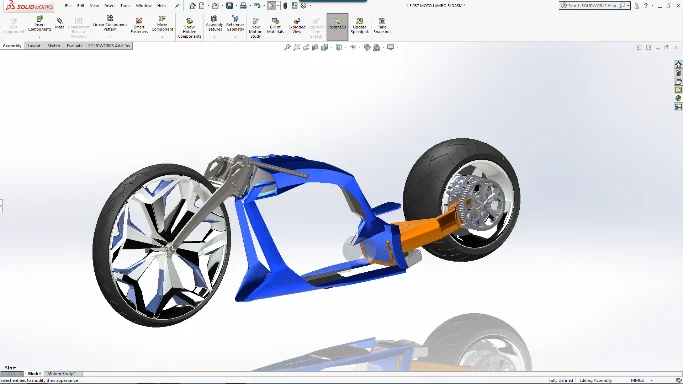Open an existing document icon
The image size is (683, 384).
(215, 6)
